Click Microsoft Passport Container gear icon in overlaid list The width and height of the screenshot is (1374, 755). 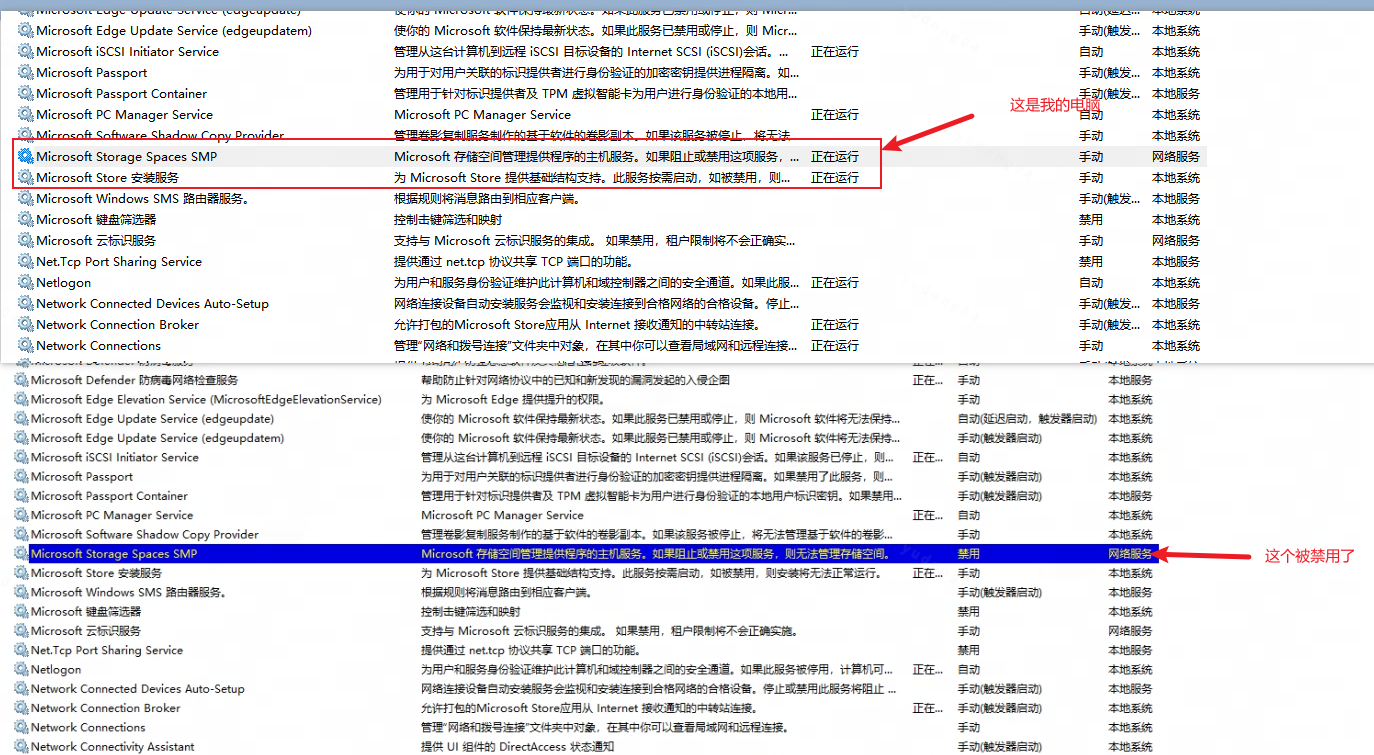(x=26, y=93)
